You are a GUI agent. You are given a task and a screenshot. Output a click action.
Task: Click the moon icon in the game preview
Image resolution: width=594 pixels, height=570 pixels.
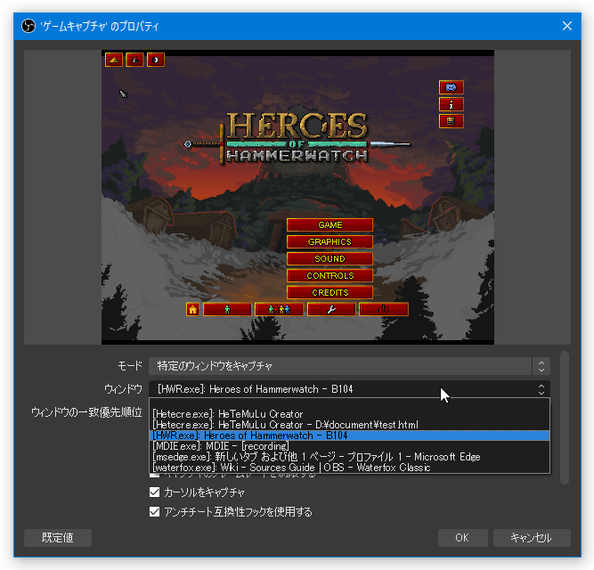[156, 60]
